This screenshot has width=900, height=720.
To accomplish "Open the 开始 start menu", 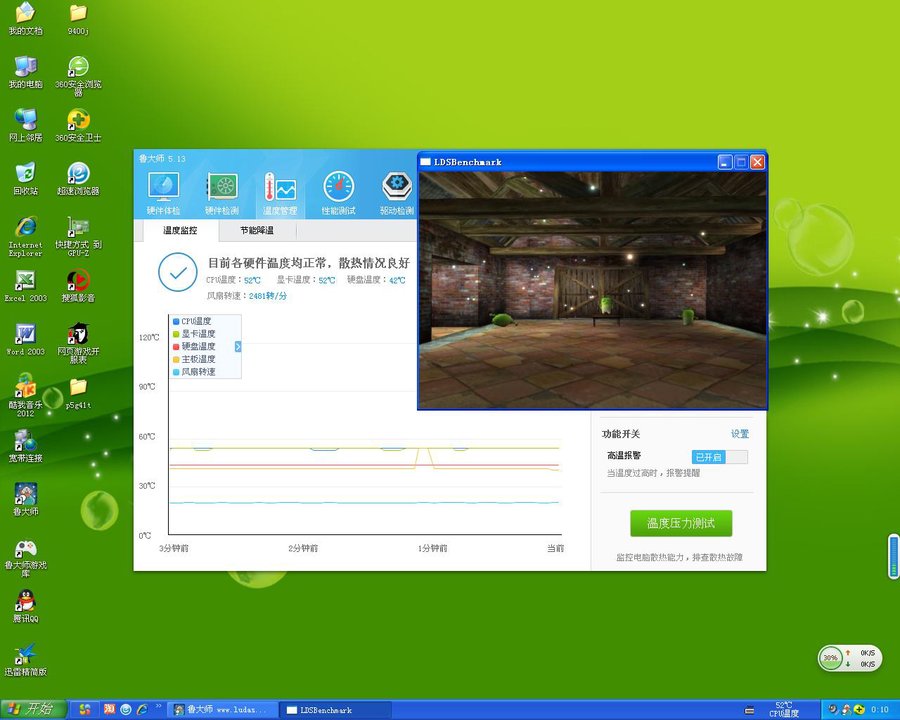I will coord(32,709).
